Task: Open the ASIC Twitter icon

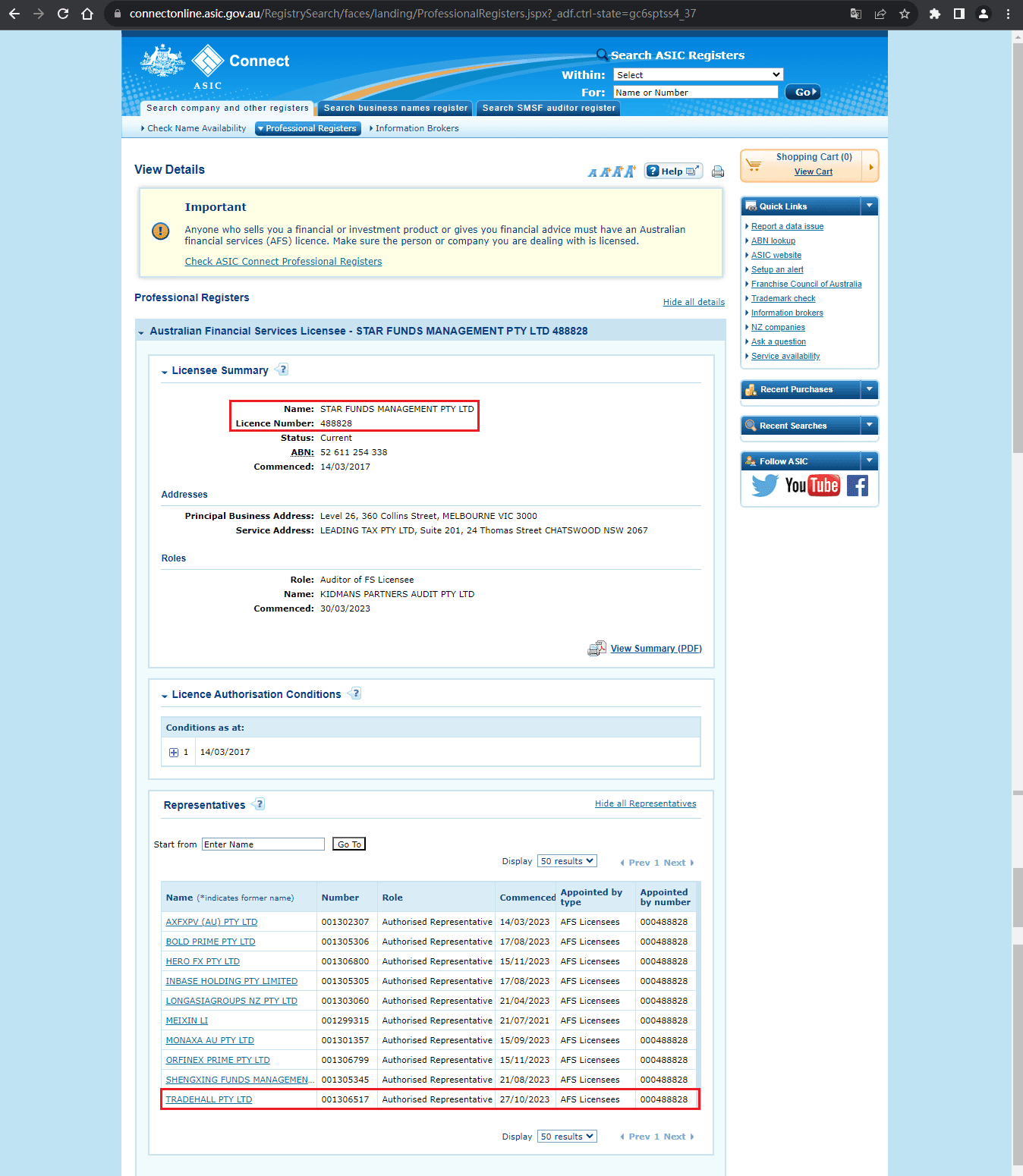Action: [x=765, y=486]
